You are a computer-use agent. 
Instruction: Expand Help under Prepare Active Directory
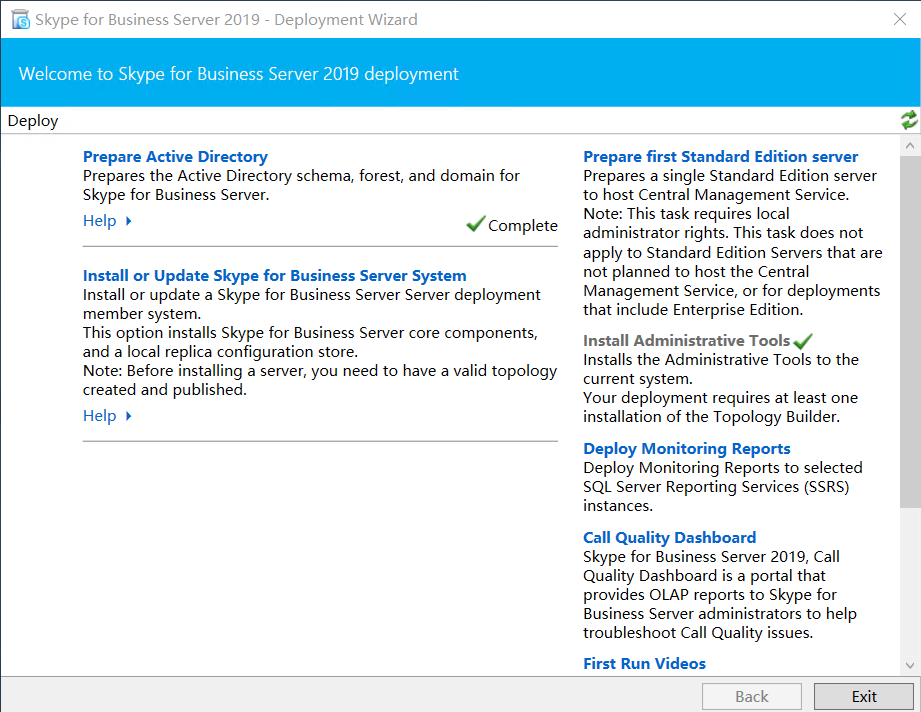click(107, 221)
